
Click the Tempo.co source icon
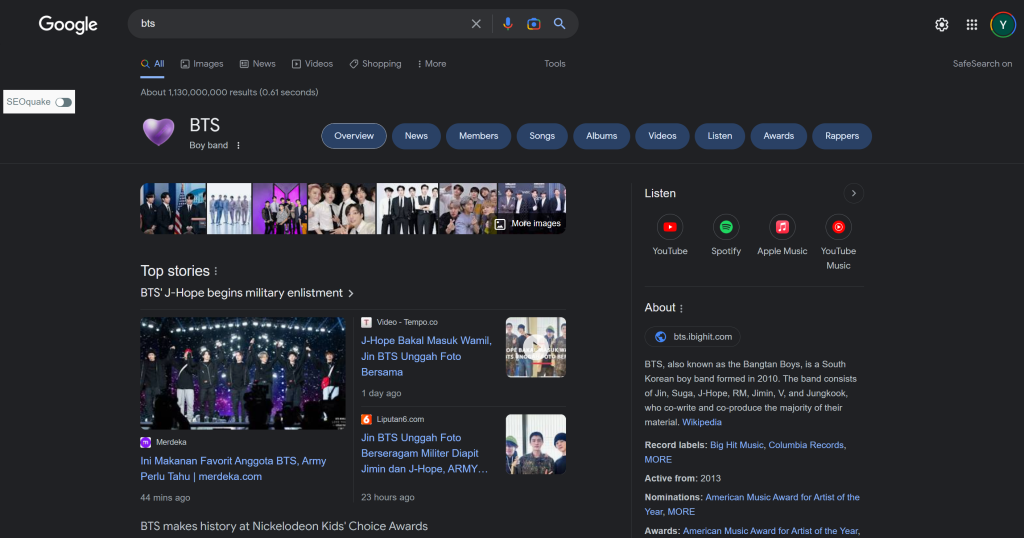click(366, 322)
